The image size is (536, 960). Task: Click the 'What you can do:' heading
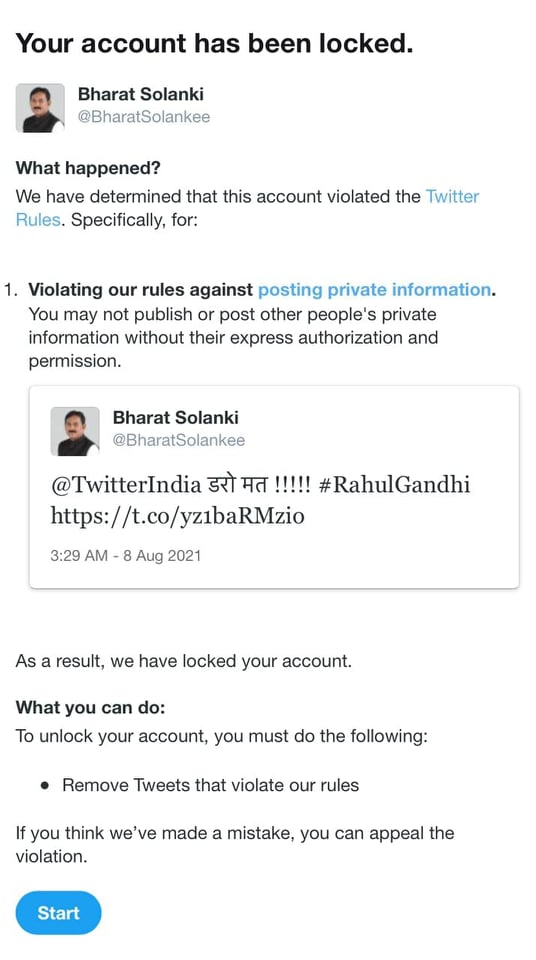click(91, 708)
